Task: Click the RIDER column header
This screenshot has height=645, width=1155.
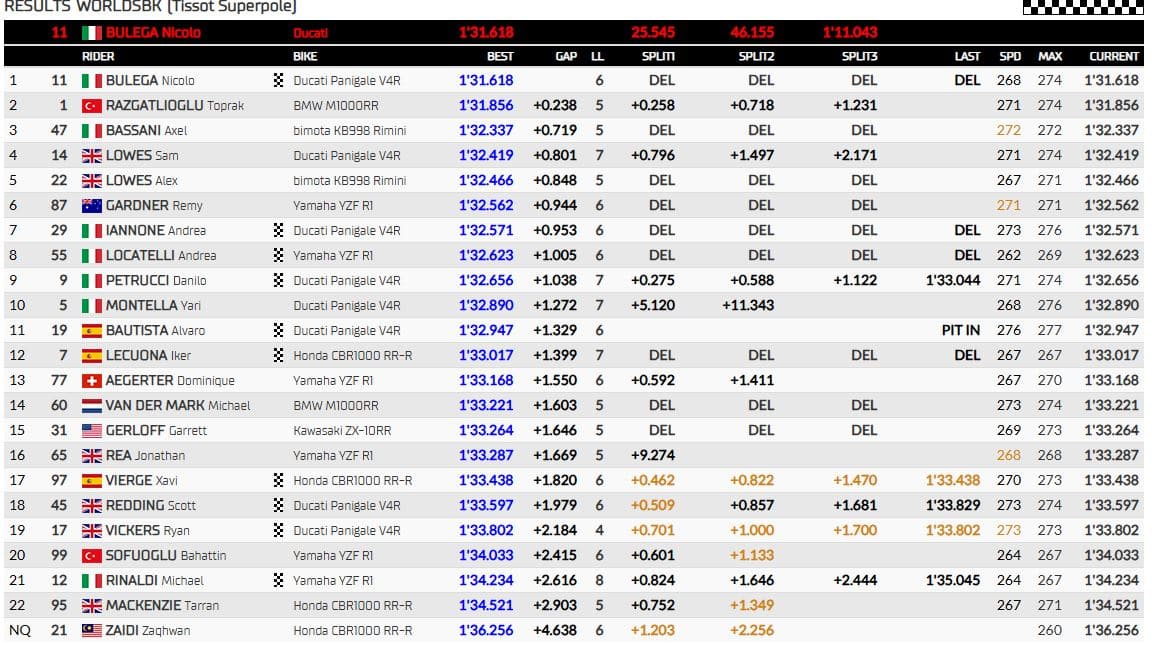Action: (x=98, y=56)
